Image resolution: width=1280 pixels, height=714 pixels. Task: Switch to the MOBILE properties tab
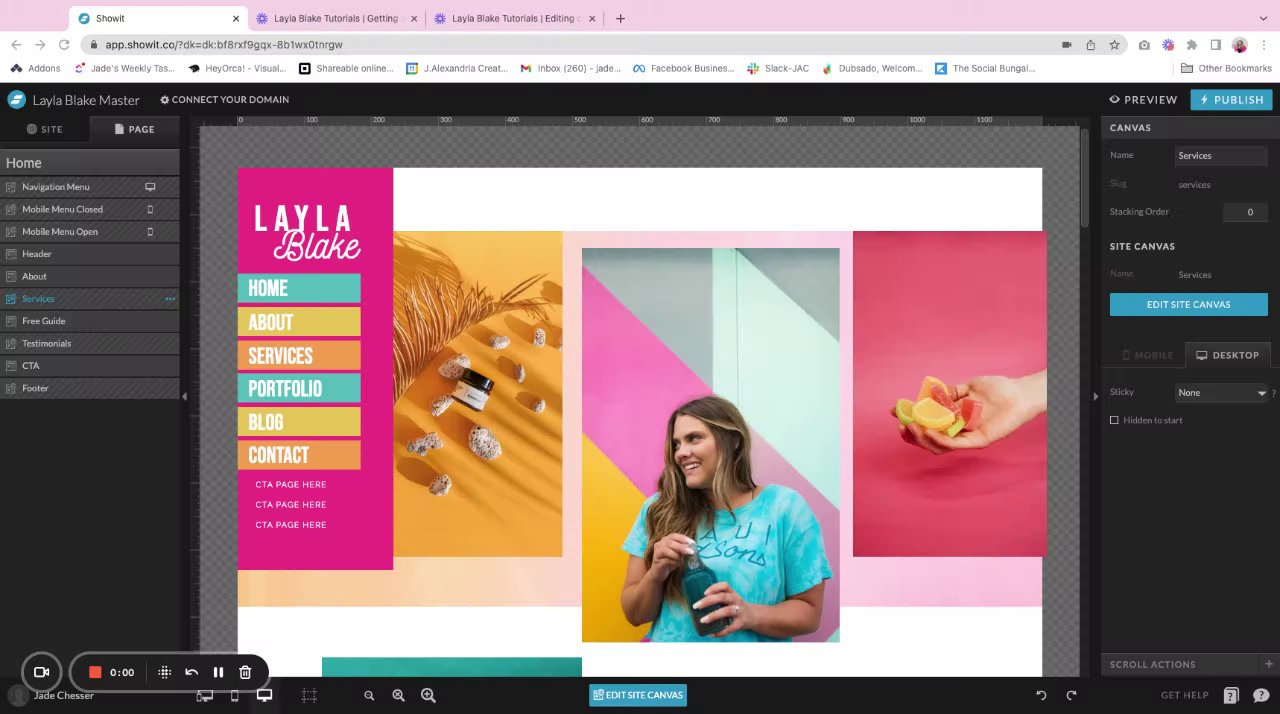(1147, 355)
